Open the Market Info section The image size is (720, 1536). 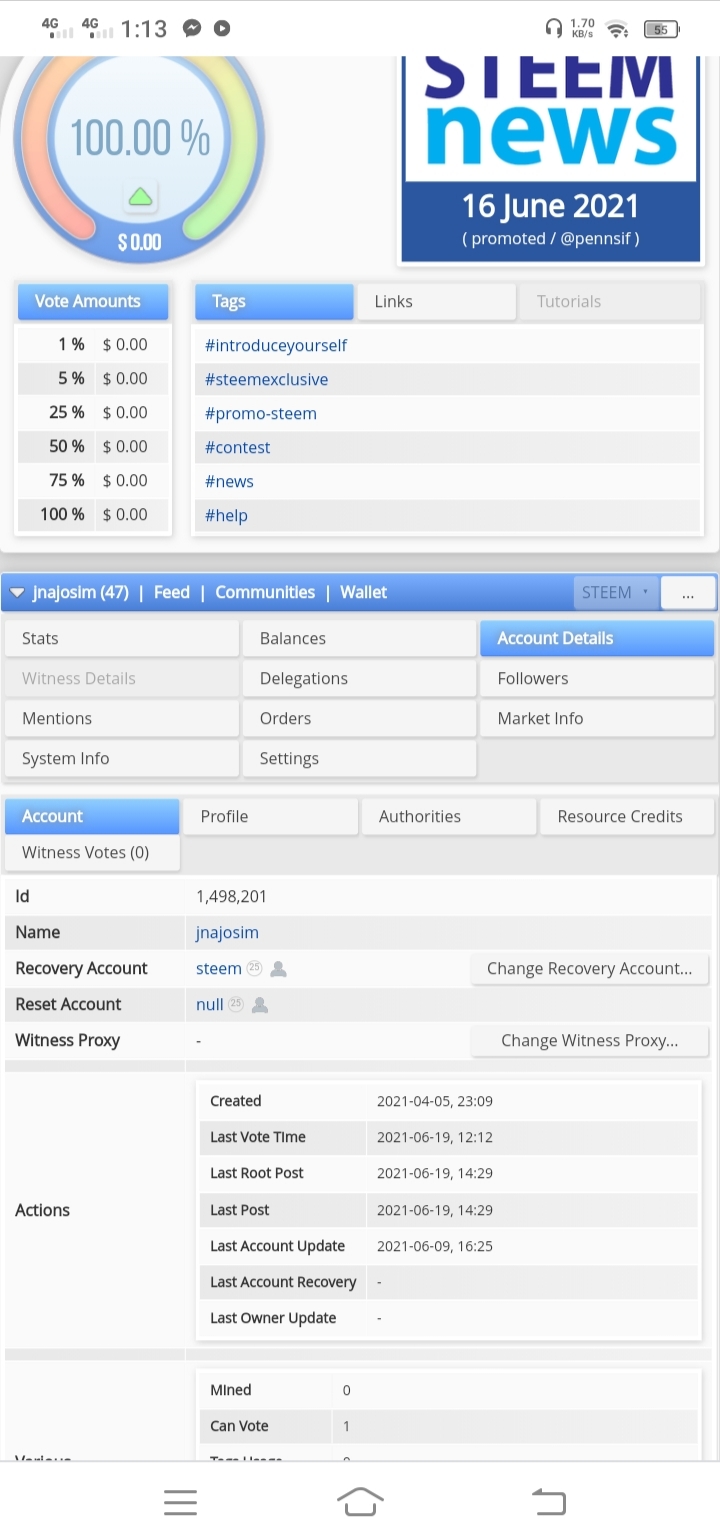[597, 718]
